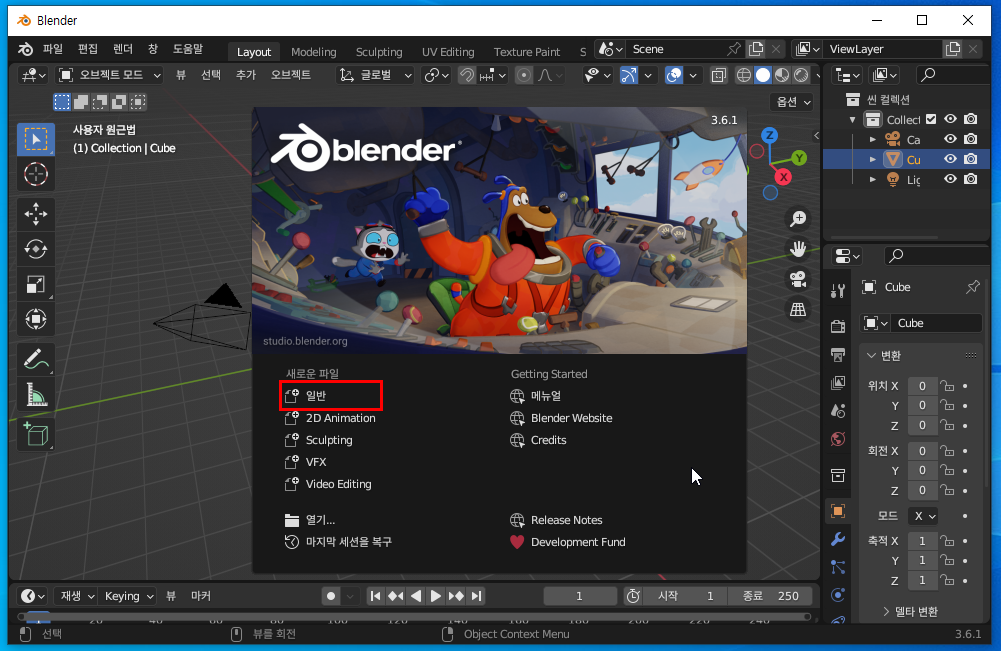Open the Render properties tab
Image resolution: width=1001 pixels, height=651 pixels.
tap(838, 326)
